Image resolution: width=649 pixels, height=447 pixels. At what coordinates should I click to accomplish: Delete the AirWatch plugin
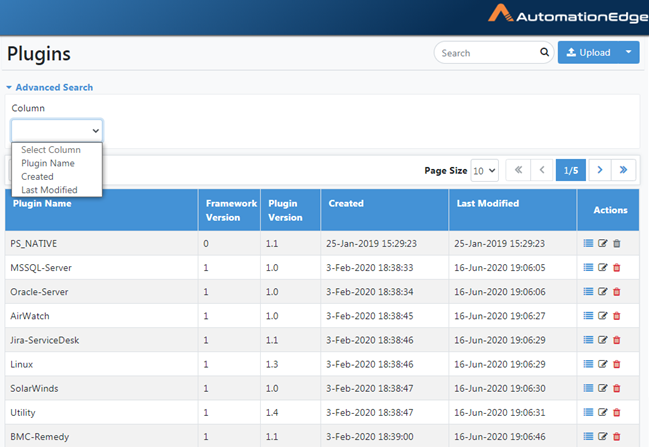point(617,316)
